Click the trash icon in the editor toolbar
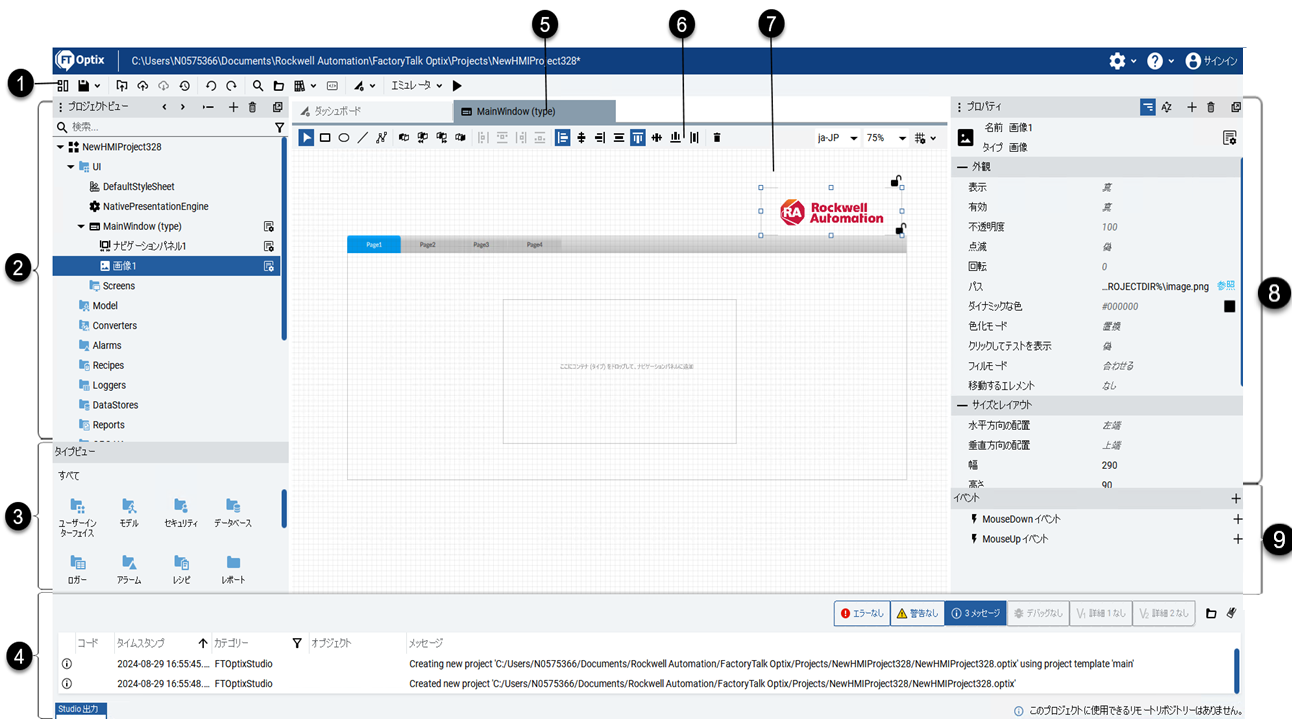1292x719 pixels. pyautogui.click(x=717, y=138)
